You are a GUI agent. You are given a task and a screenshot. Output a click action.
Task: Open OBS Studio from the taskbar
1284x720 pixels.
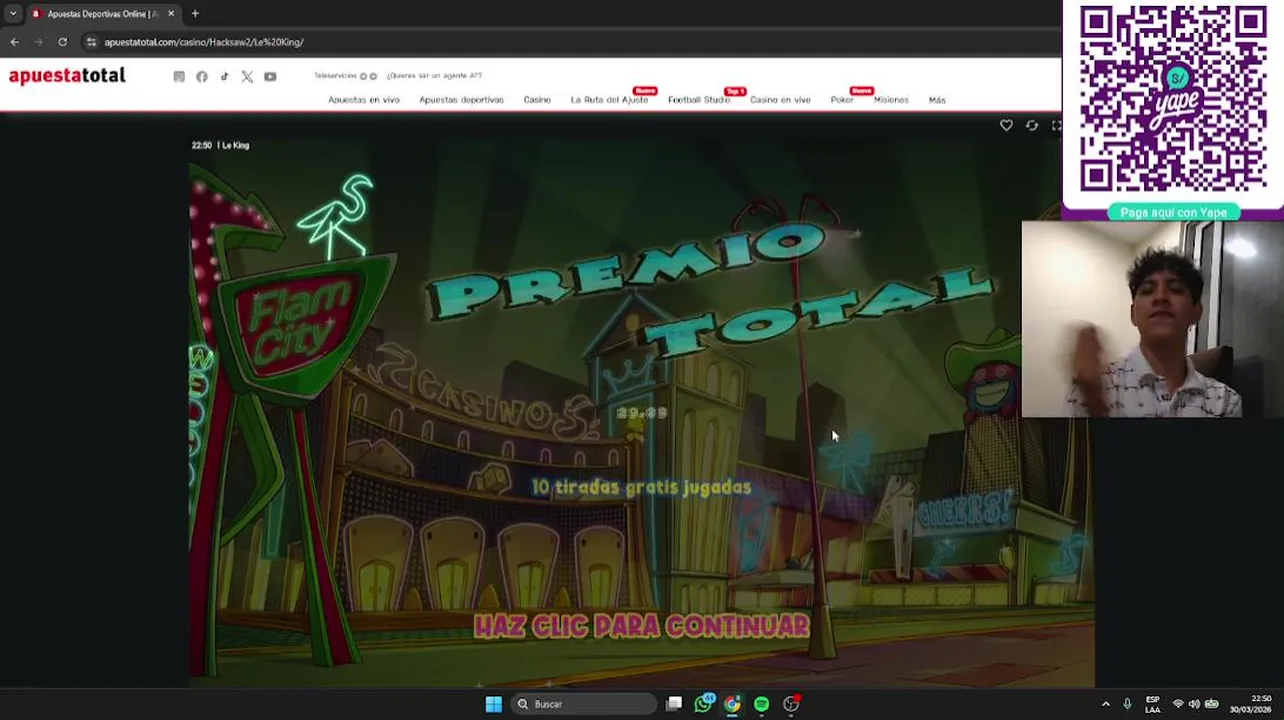[791, 704]
